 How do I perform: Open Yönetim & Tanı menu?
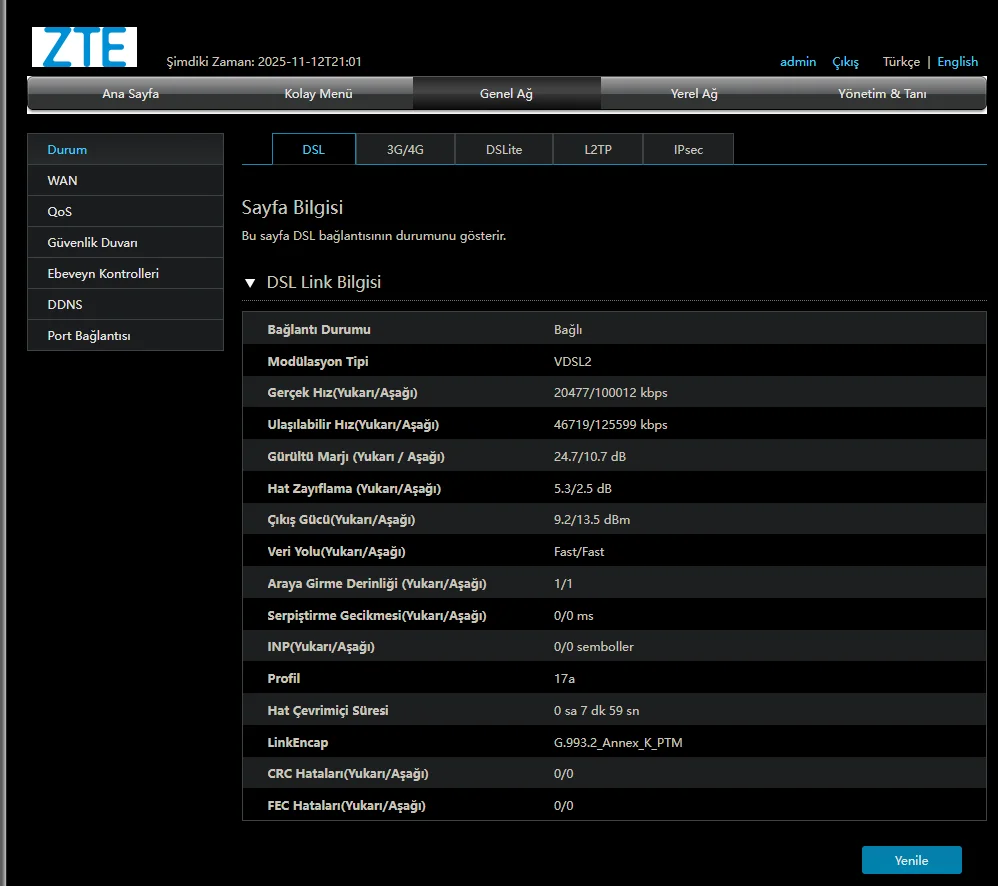[x=881, y=94]
